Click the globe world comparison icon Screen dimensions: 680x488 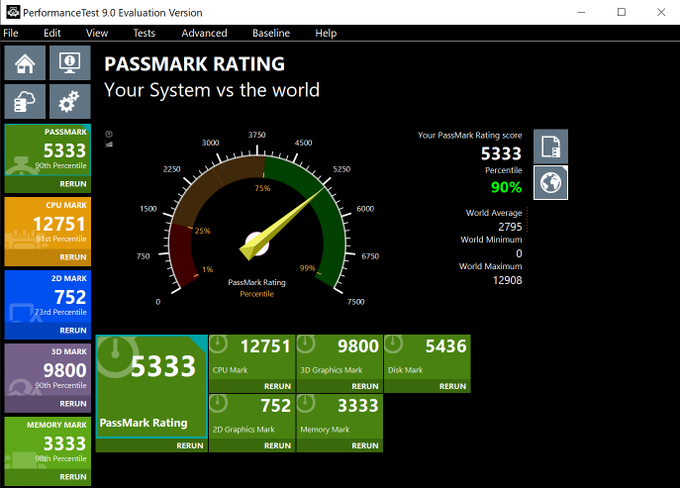[550, 183]
